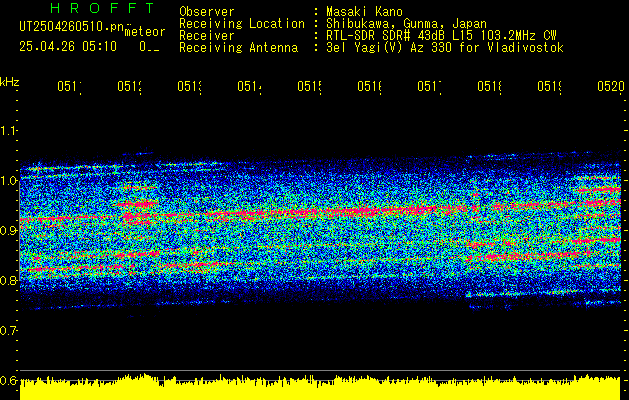Click the 1.1 frequency axis label
629x400 pixels.
coord(8,130)
